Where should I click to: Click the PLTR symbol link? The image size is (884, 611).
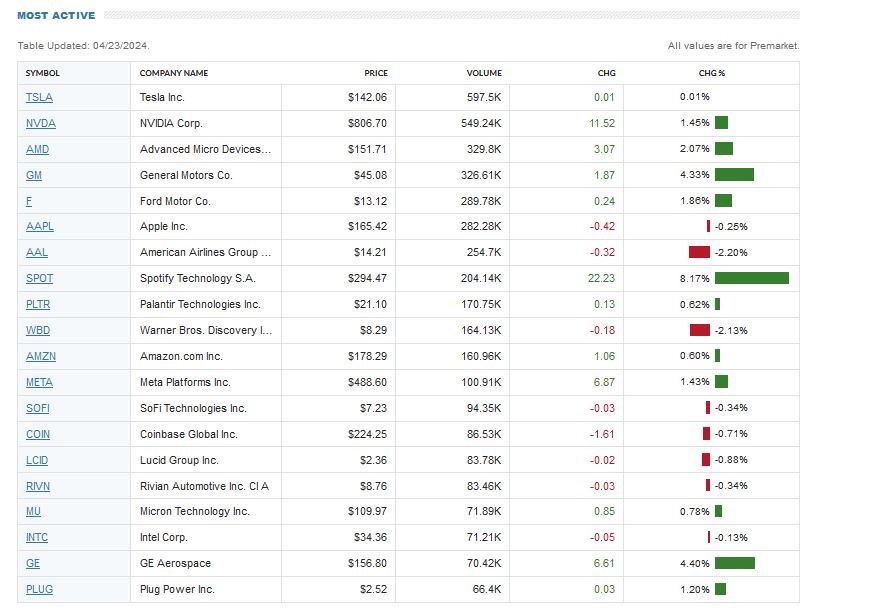39,304
